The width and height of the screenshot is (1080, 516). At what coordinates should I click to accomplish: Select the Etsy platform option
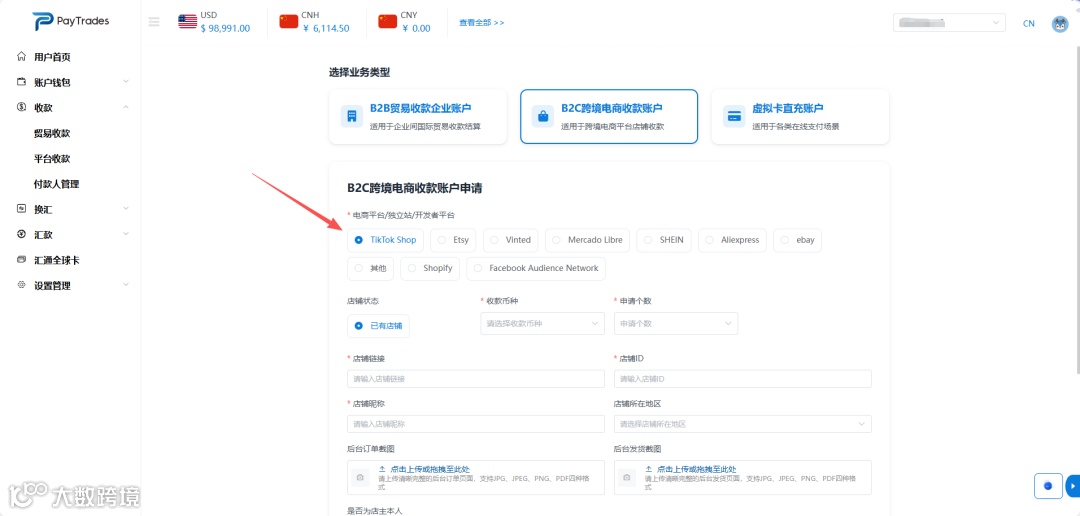(x=453, y=240)
